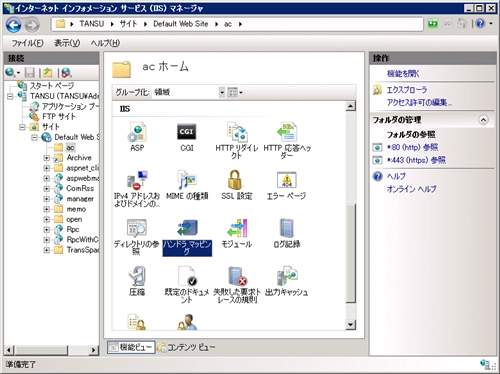This screenshot has width=500, height=374.
Task: Select the スタート ページ tree item
Action: [x=52, y=86]
